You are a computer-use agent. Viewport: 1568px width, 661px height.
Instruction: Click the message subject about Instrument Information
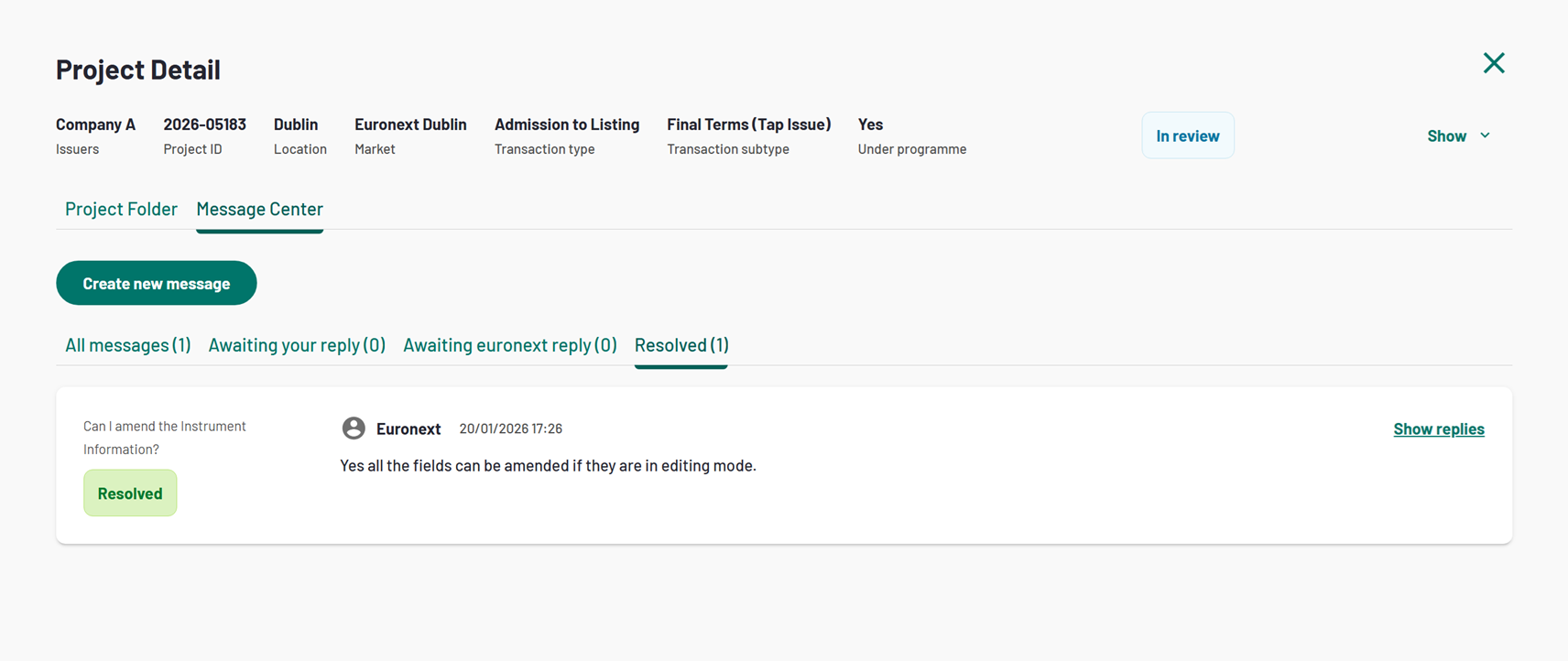click(164, 438)
